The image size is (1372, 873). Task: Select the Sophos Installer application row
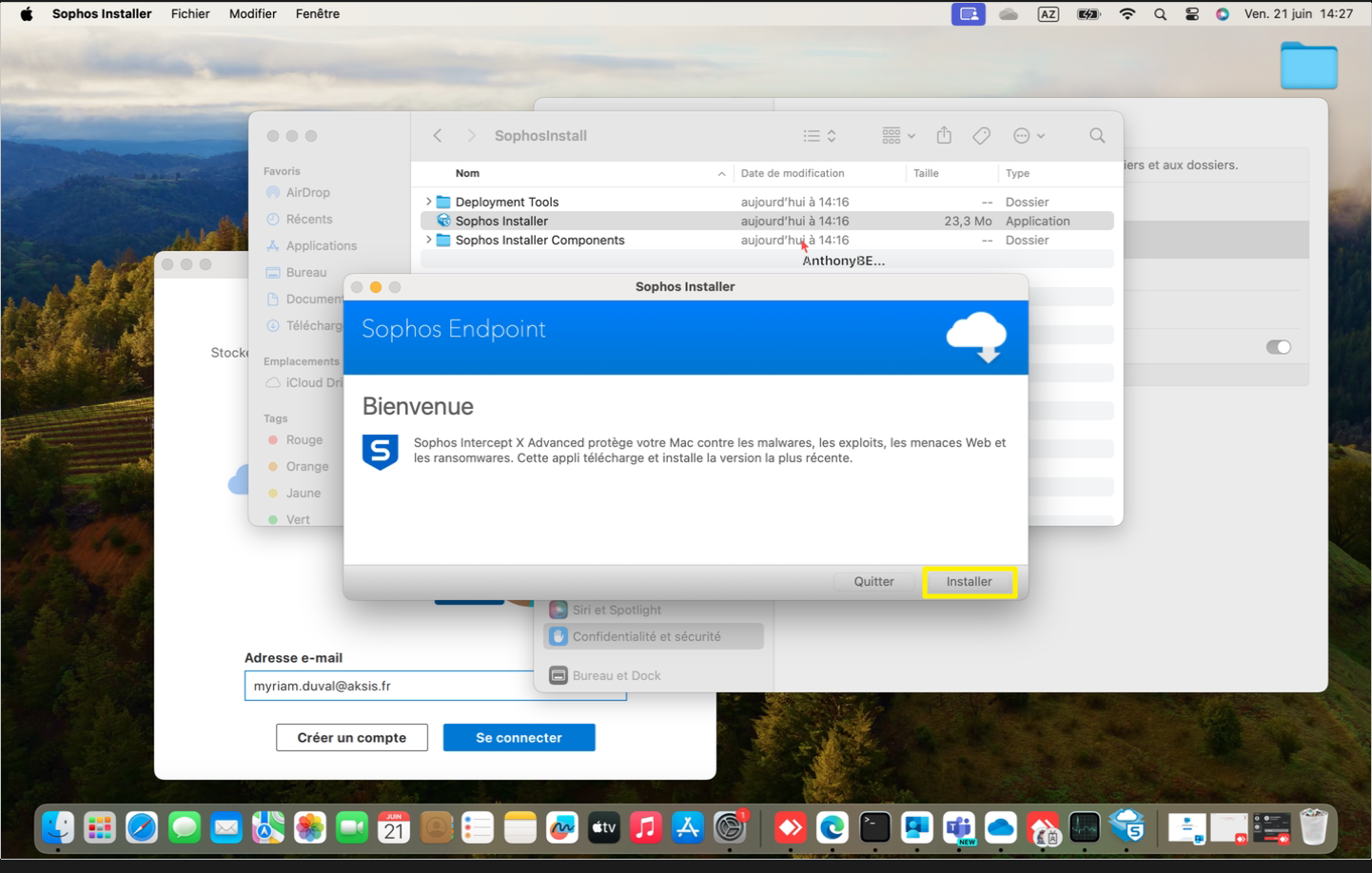pos(767,221)
